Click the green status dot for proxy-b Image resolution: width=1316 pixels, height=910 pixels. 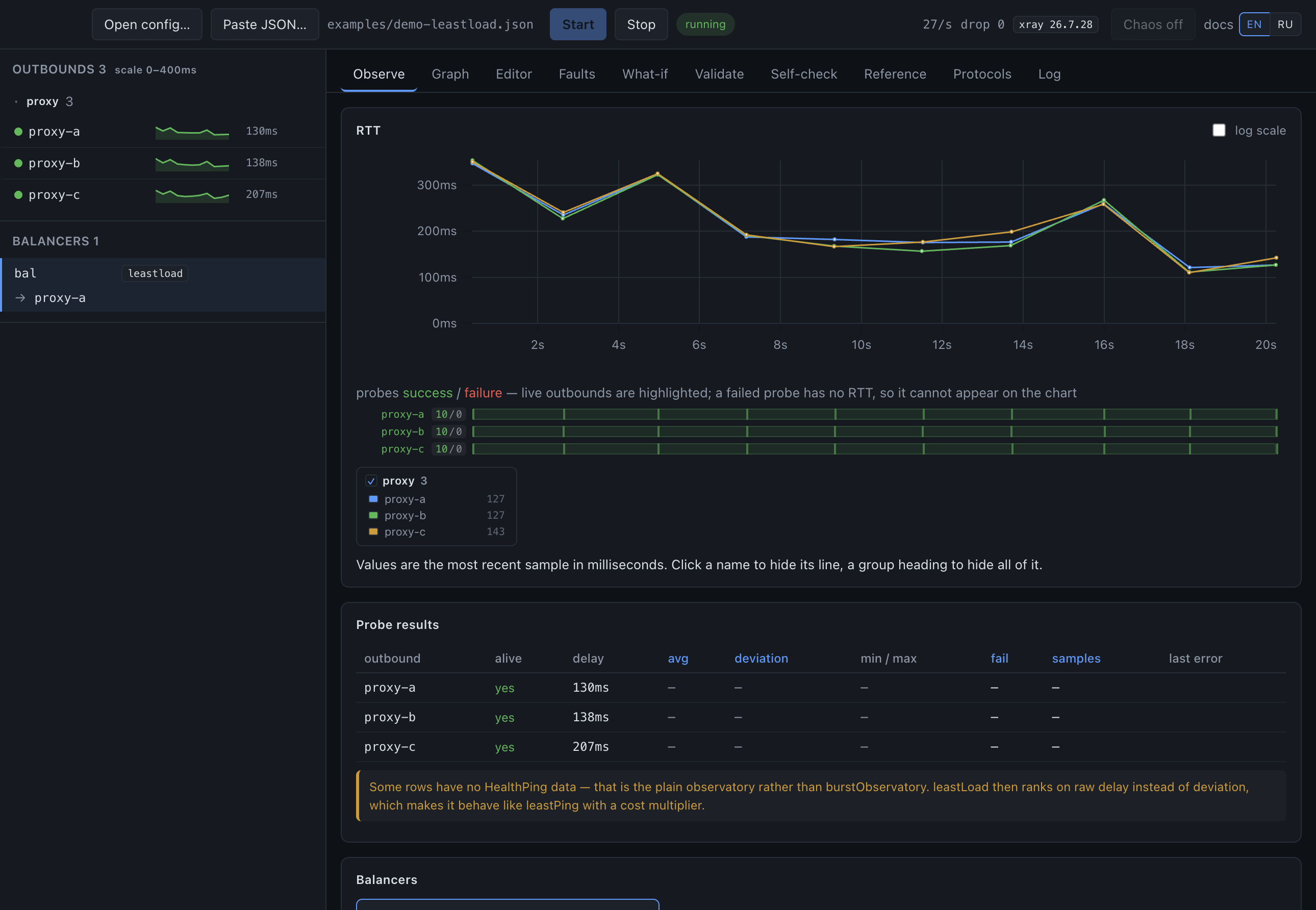[x=18, y=163]
